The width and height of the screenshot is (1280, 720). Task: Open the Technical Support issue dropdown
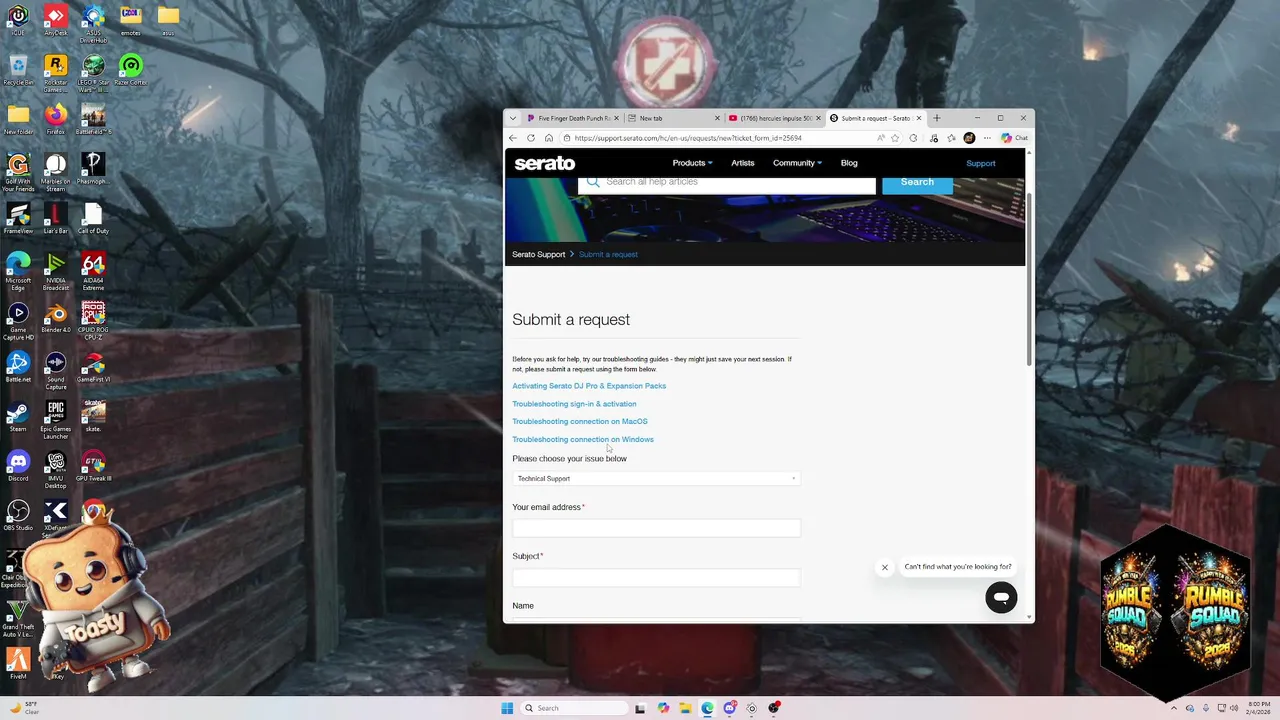(x=656, y=479)
